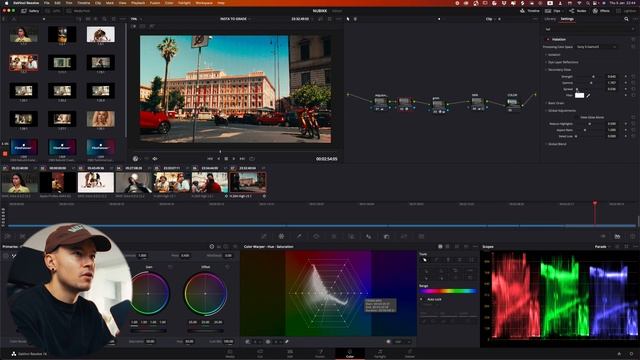Adjust the Gamma slider in Secondary Glow
This screenshot has height=360, width=640.
[x=590, y=83]
